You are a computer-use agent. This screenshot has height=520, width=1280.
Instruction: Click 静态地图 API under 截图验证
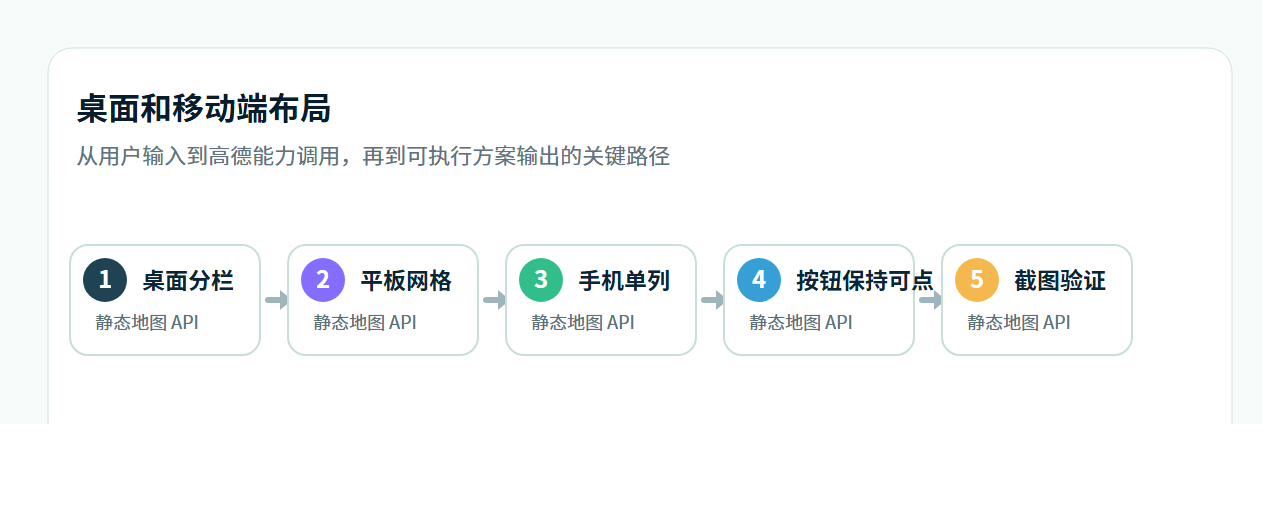point(1019,323)
